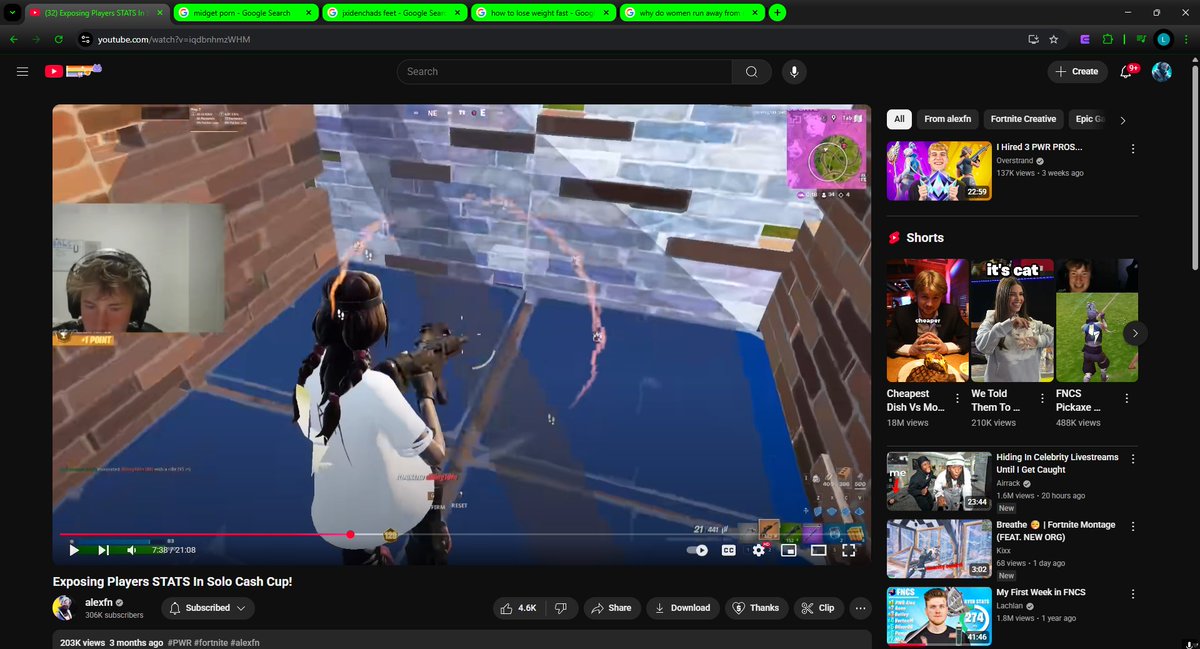
Task: Click the install/cast icon in the address bar
Action: (x=1033, y=39)
